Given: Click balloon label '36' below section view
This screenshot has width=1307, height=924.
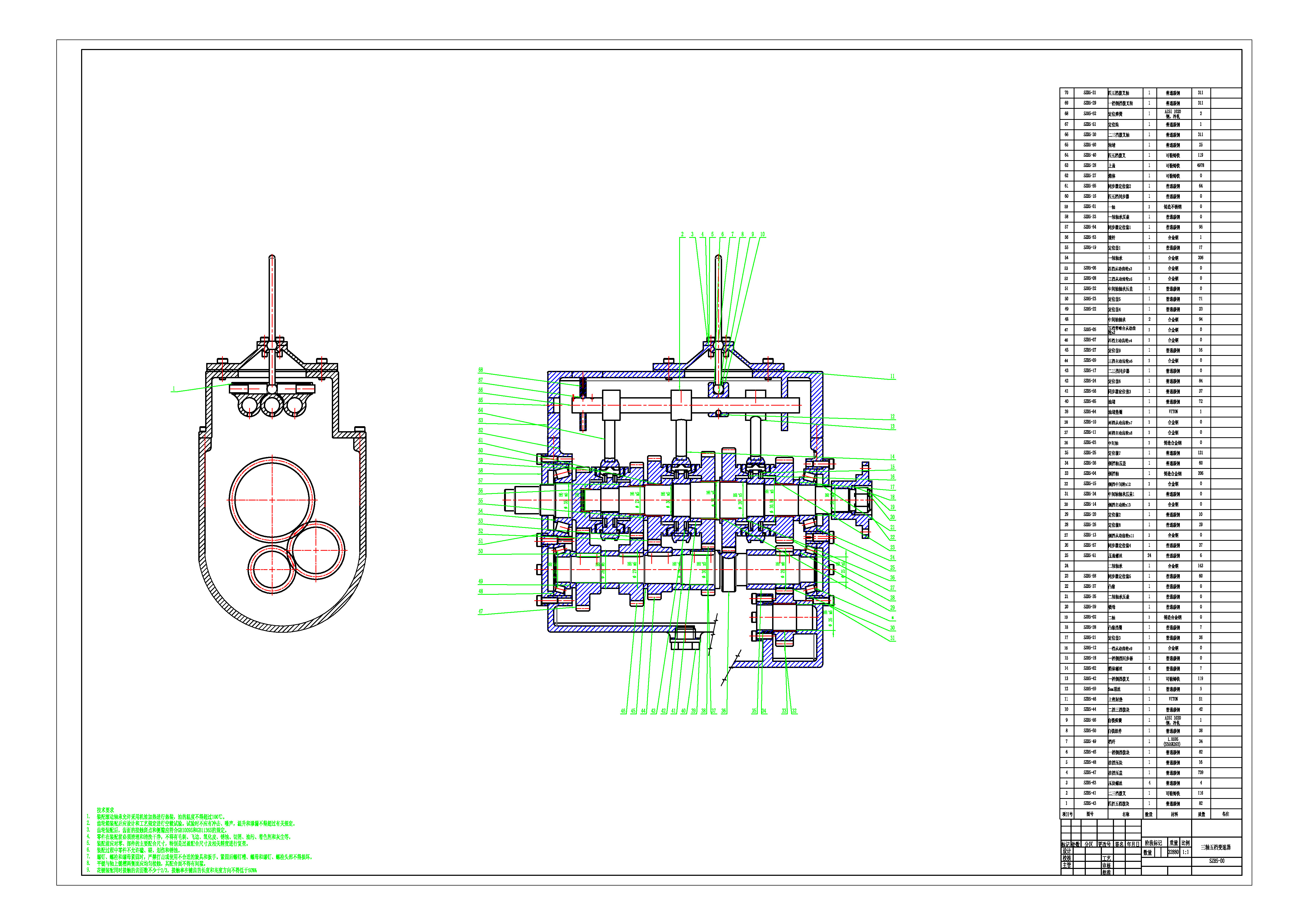Looking at the screenshot, I should (723, 711).
